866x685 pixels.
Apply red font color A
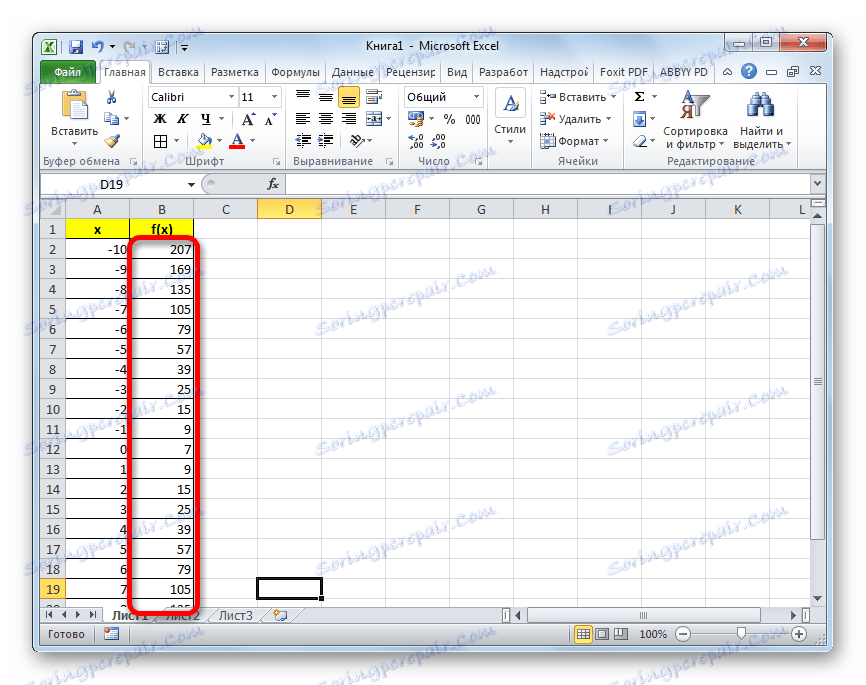(x=237, y=141)
